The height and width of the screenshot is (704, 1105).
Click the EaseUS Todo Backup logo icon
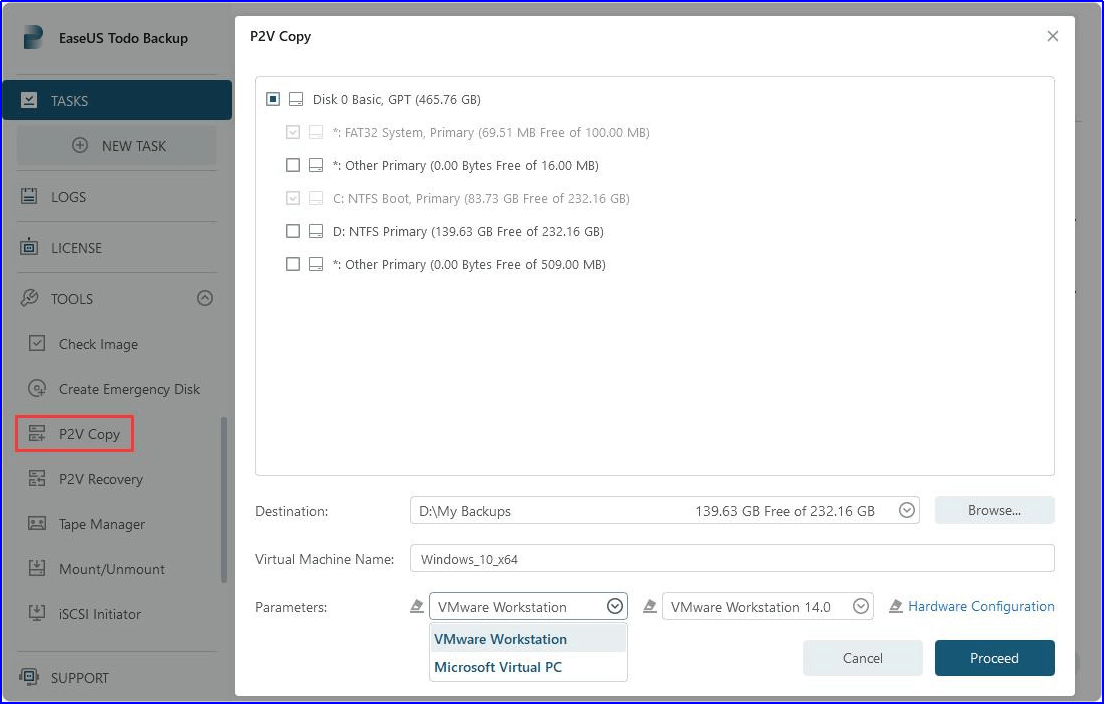click(33, 37)
